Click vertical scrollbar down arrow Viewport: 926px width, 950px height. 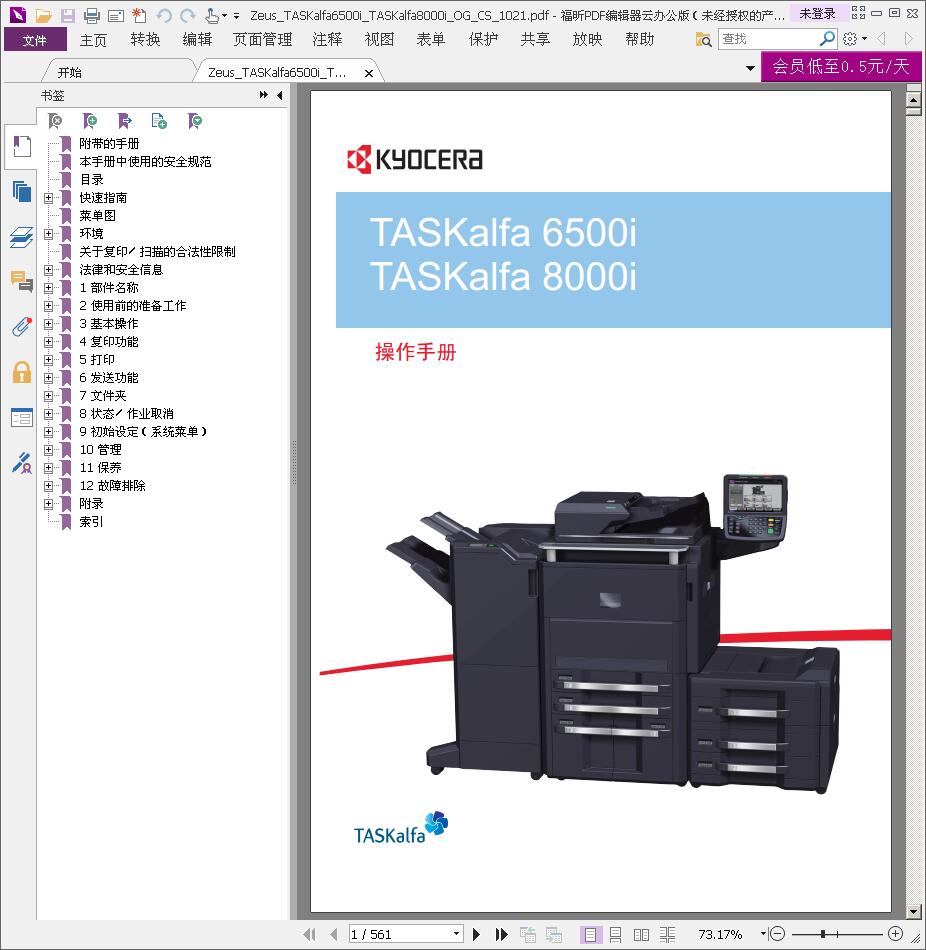coord(914,911)
